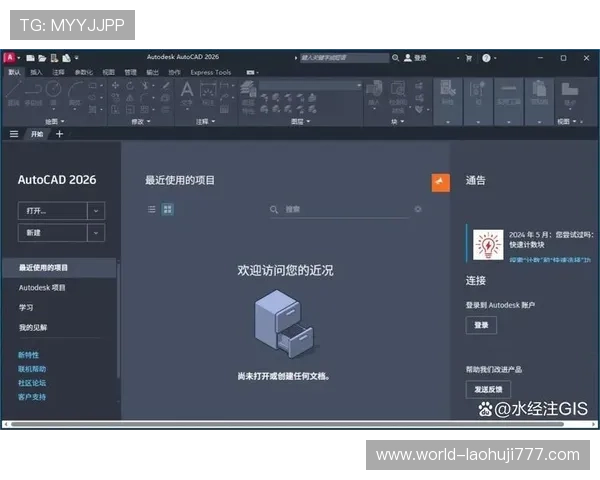The height and width of the screenshot is (480, 600).
Task: Expand the quick access toolbar customize arrow
Action: point(77,58)
